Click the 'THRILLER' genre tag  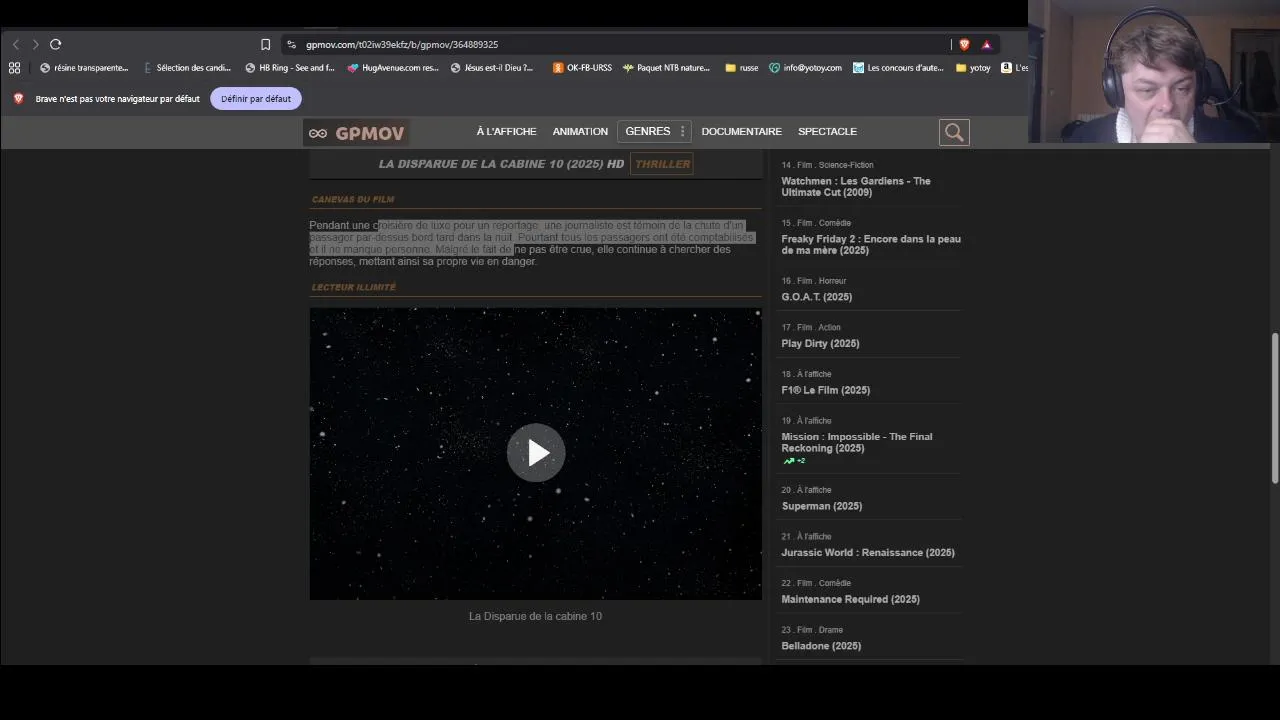click(x=662, y=164)
